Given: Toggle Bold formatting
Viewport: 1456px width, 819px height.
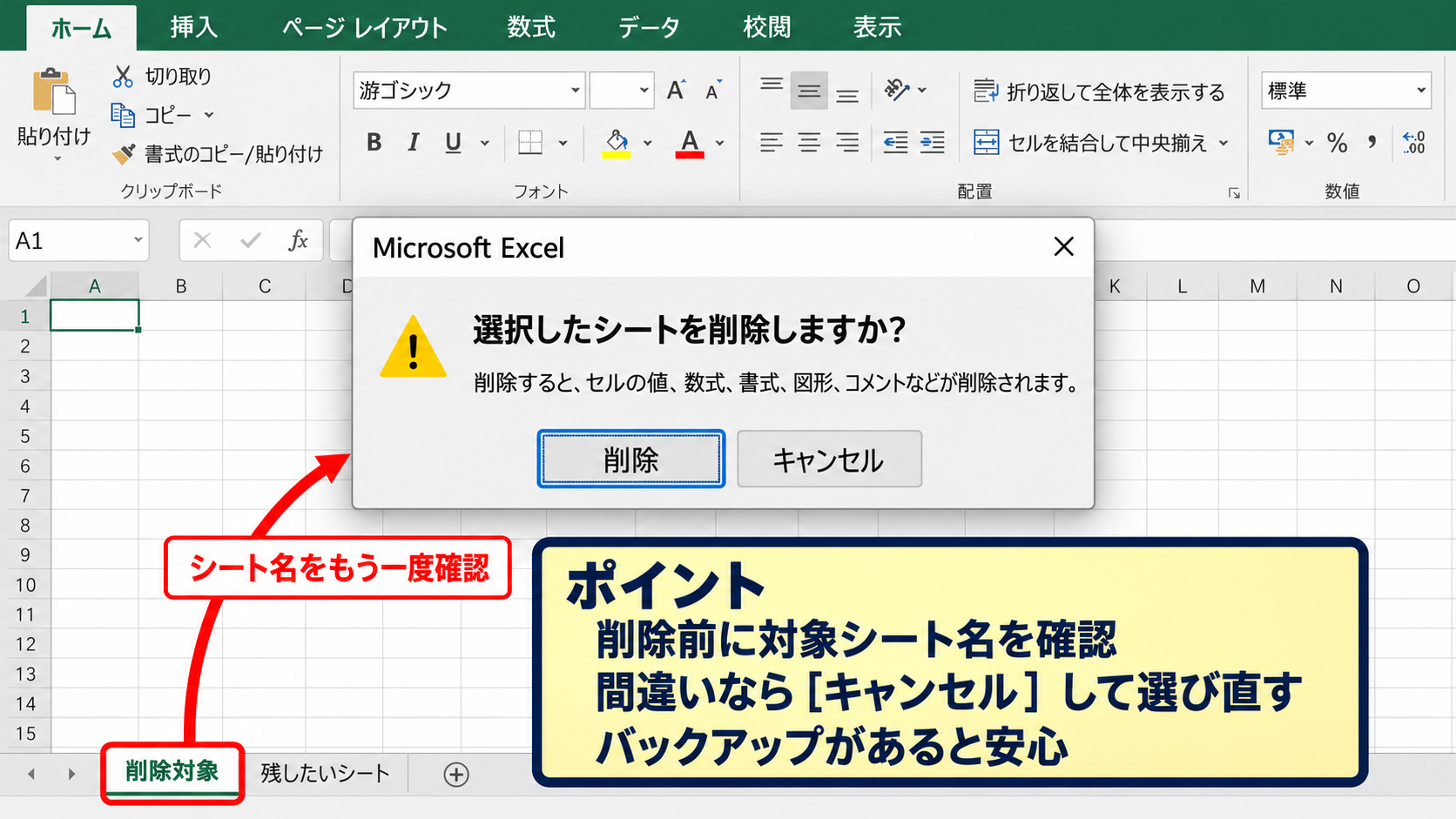Looking at the screenshot, I should pyautogui.click(x=374, y=142).
